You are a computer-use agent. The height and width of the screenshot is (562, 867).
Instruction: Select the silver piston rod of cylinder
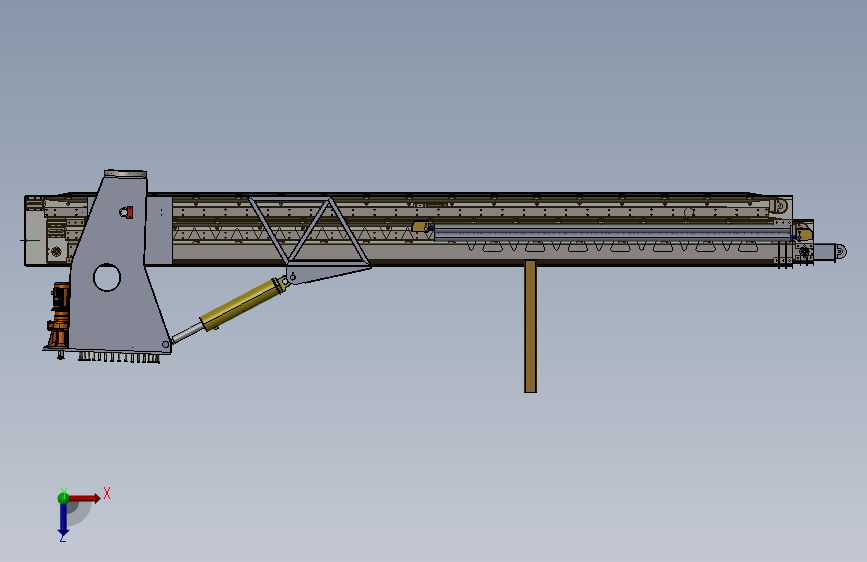click(x=187, y=332)
